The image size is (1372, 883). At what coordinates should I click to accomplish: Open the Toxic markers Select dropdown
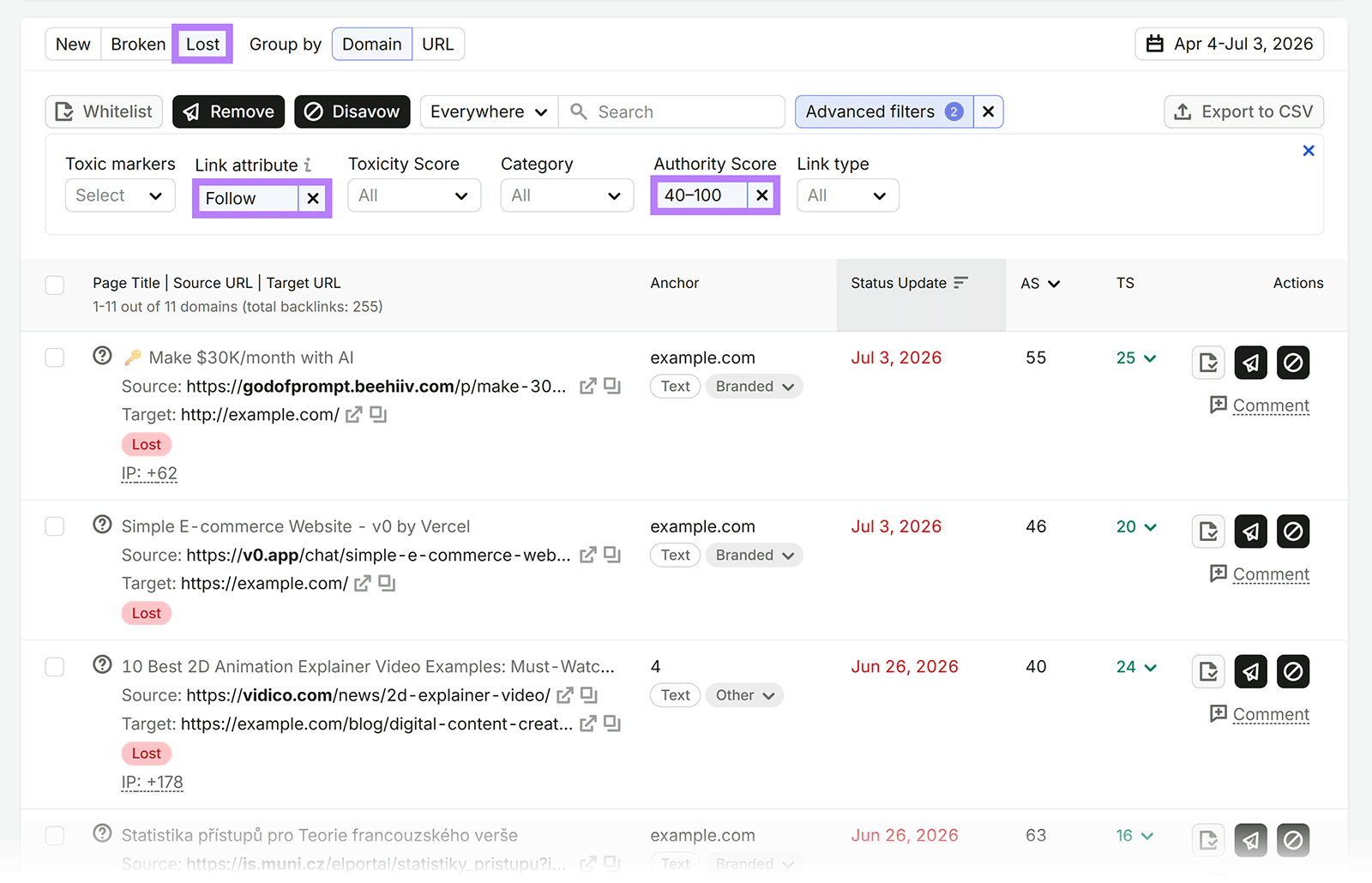[120, 195]
